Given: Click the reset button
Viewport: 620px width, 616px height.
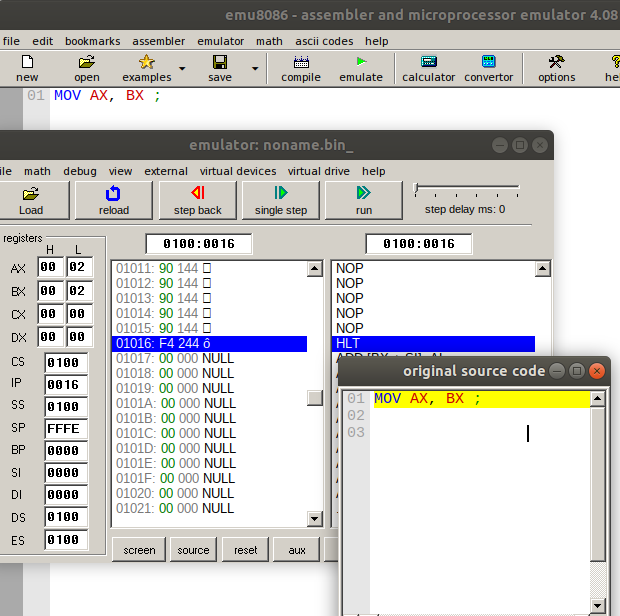Looking at the screenshot, I should [245, 550].
